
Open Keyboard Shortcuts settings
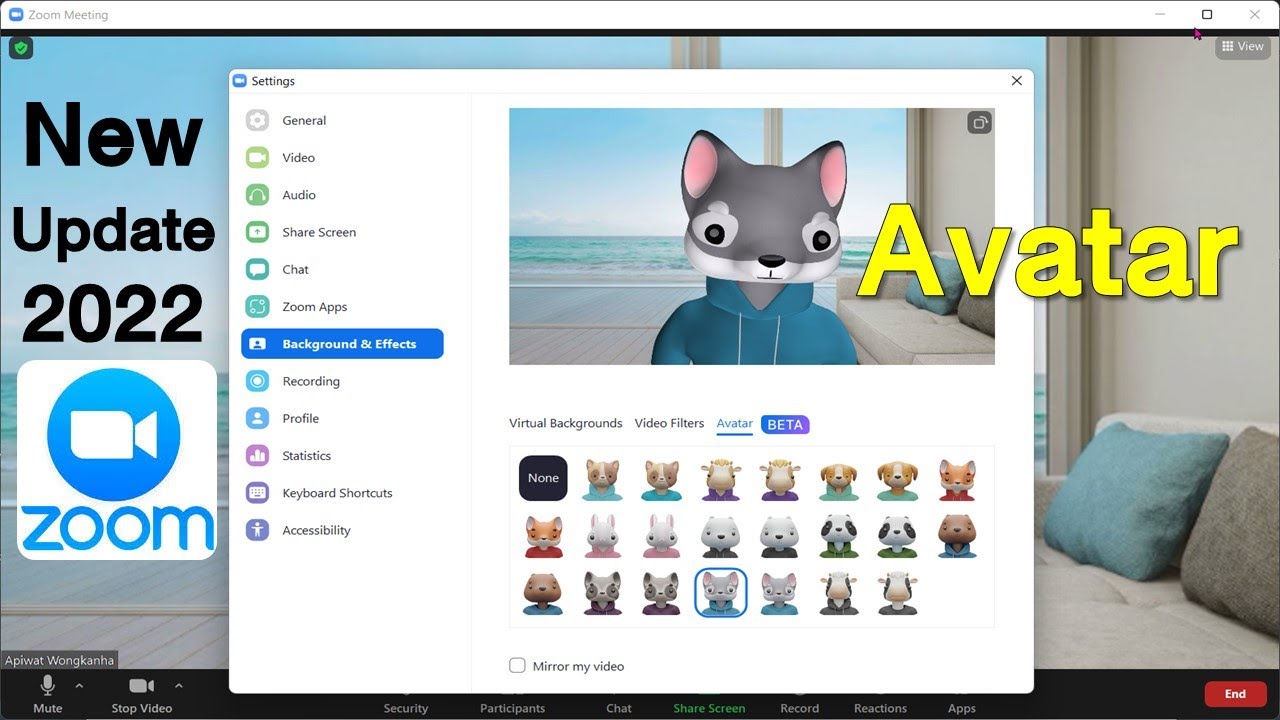[342, 493]
